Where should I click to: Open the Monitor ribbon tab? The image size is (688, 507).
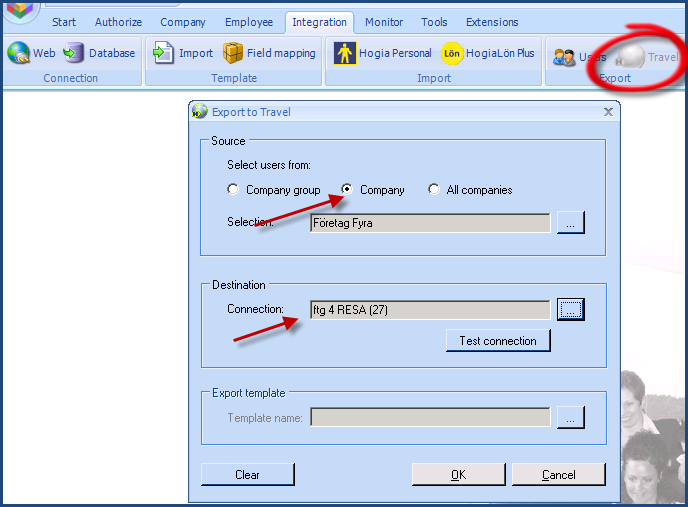pyautogui.click(x=384, y=22)
